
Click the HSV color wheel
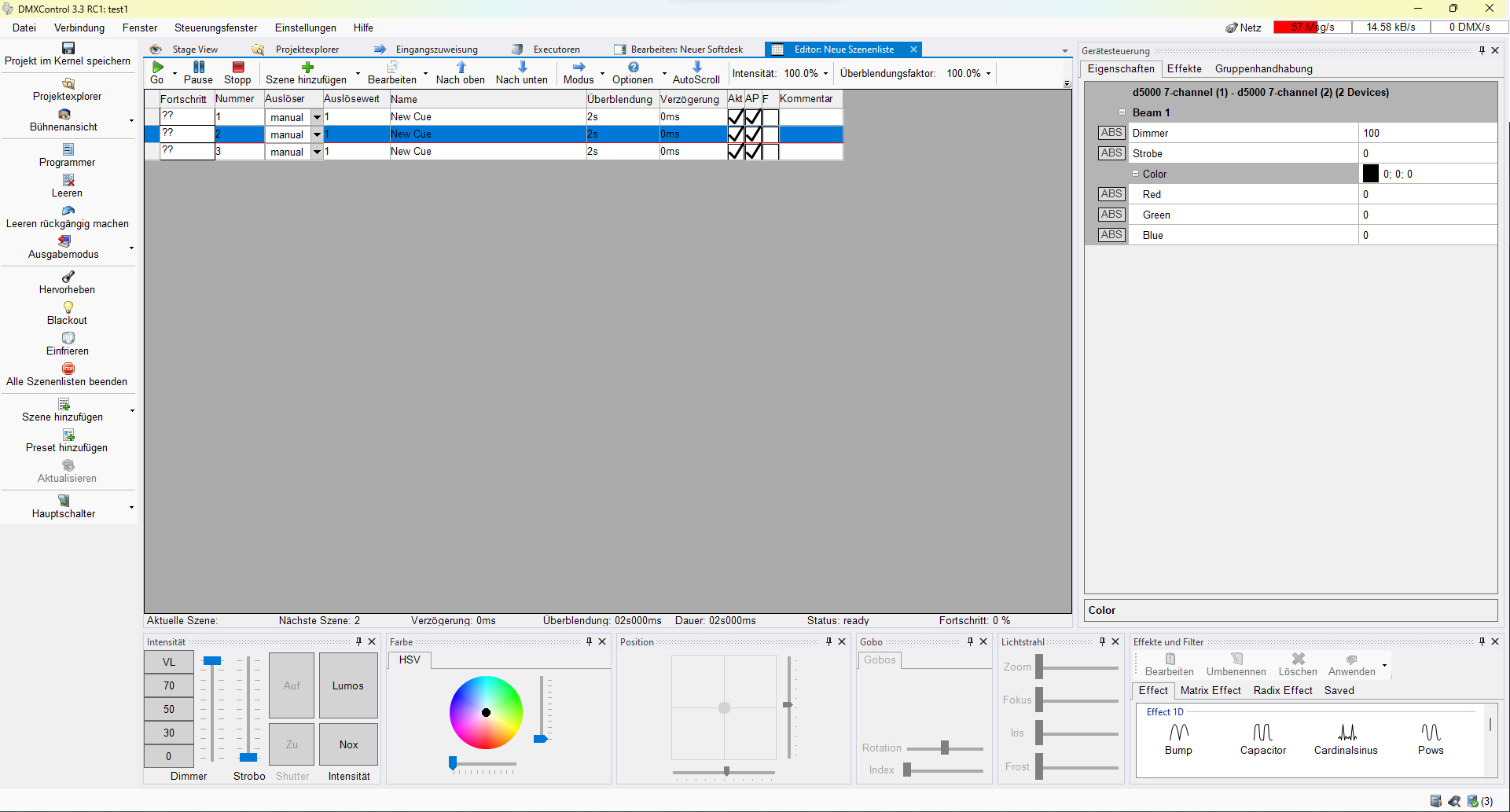tap(486, 712)
